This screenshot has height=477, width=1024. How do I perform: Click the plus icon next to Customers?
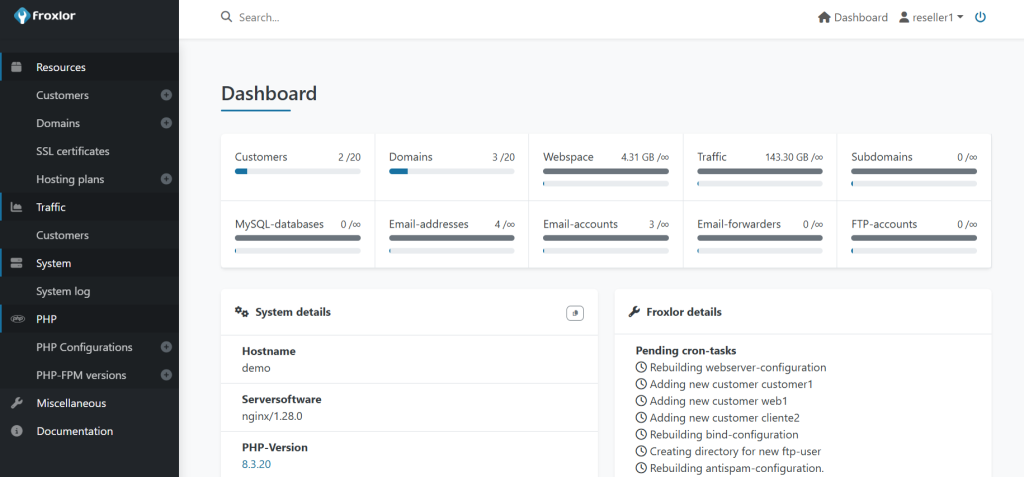[x=166, y=95]
